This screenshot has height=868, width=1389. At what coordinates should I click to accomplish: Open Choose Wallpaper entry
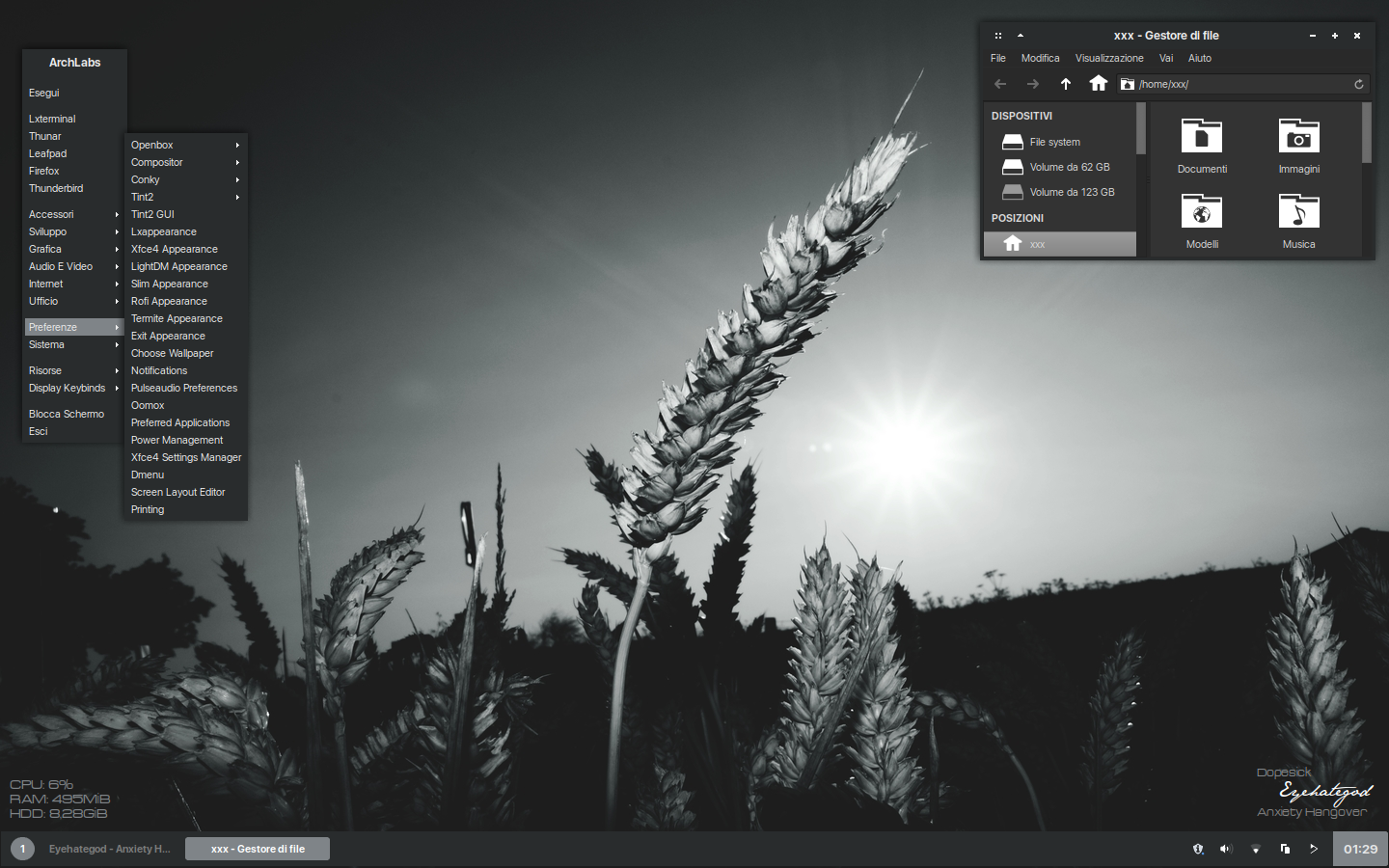[x=185, y=353]
